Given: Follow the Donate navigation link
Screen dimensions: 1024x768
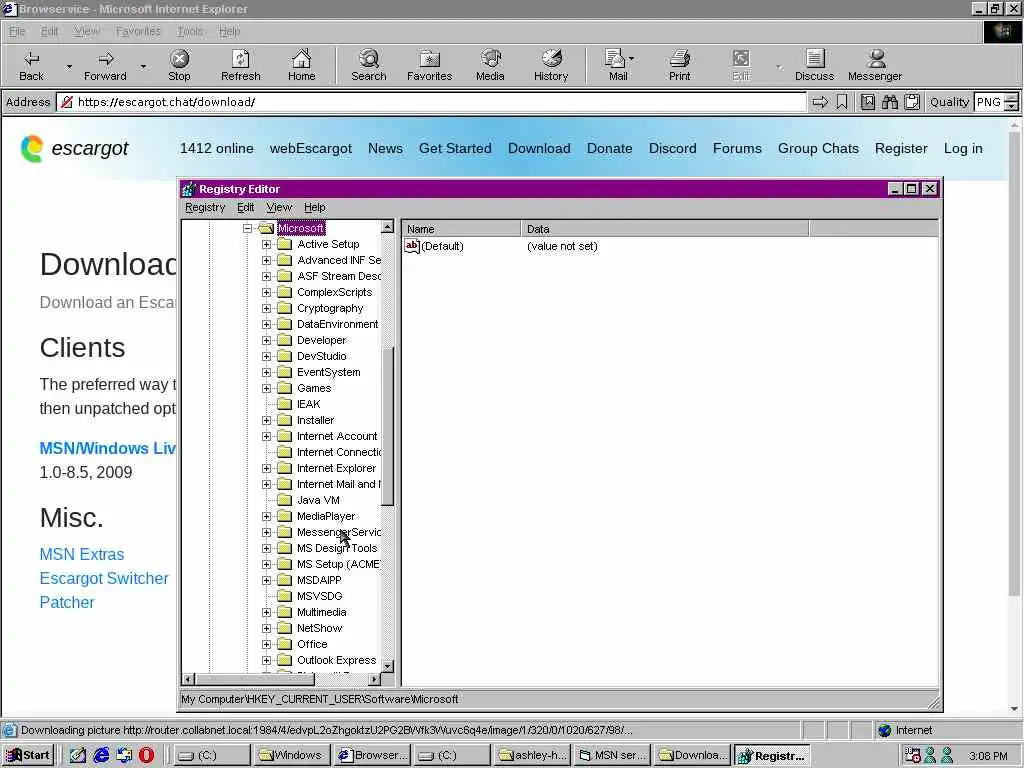Looking at the screenshot, I should (x=609, y=148).
